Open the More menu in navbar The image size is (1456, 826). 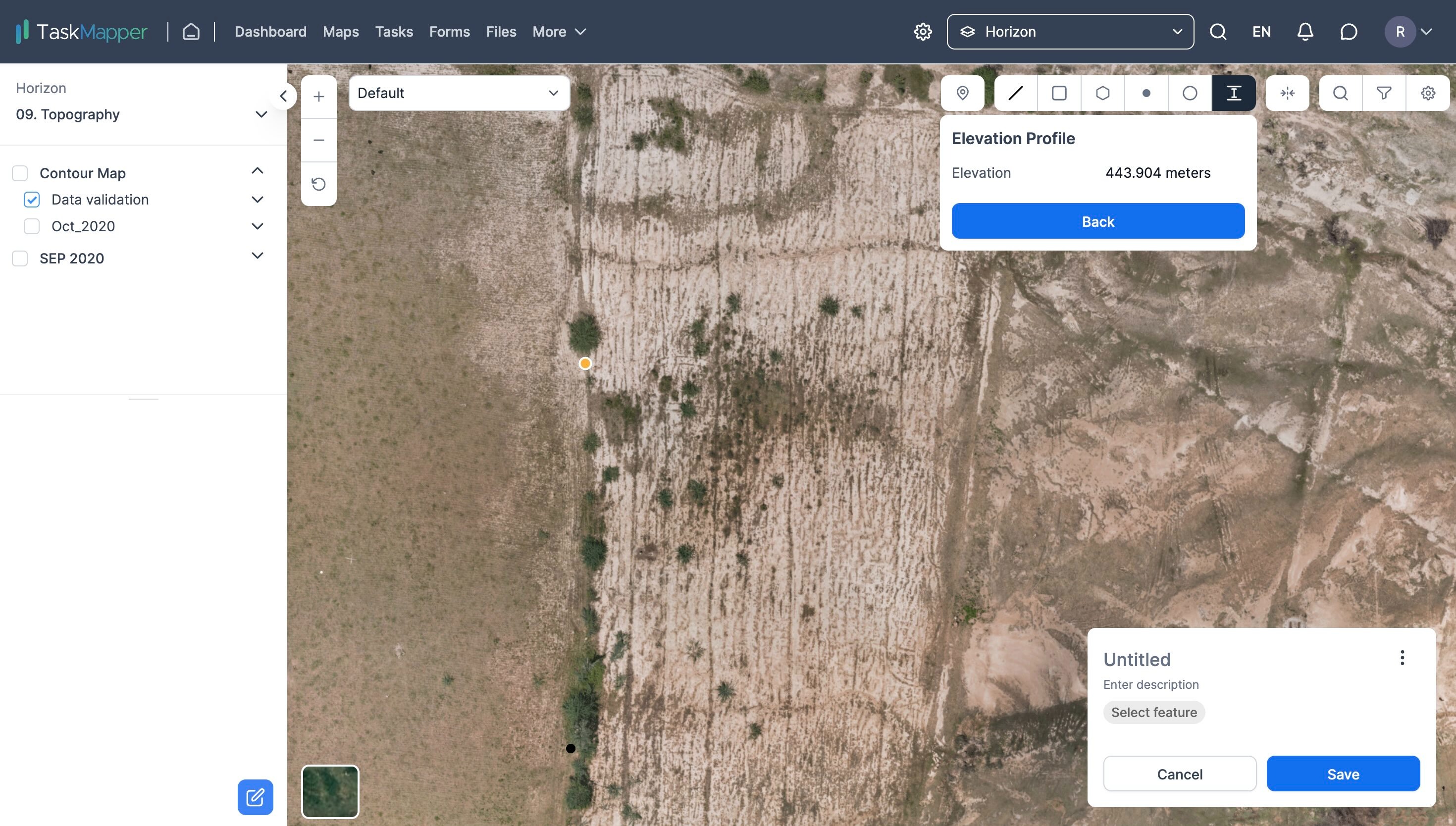pyautogui.click(x=559, y=32)
